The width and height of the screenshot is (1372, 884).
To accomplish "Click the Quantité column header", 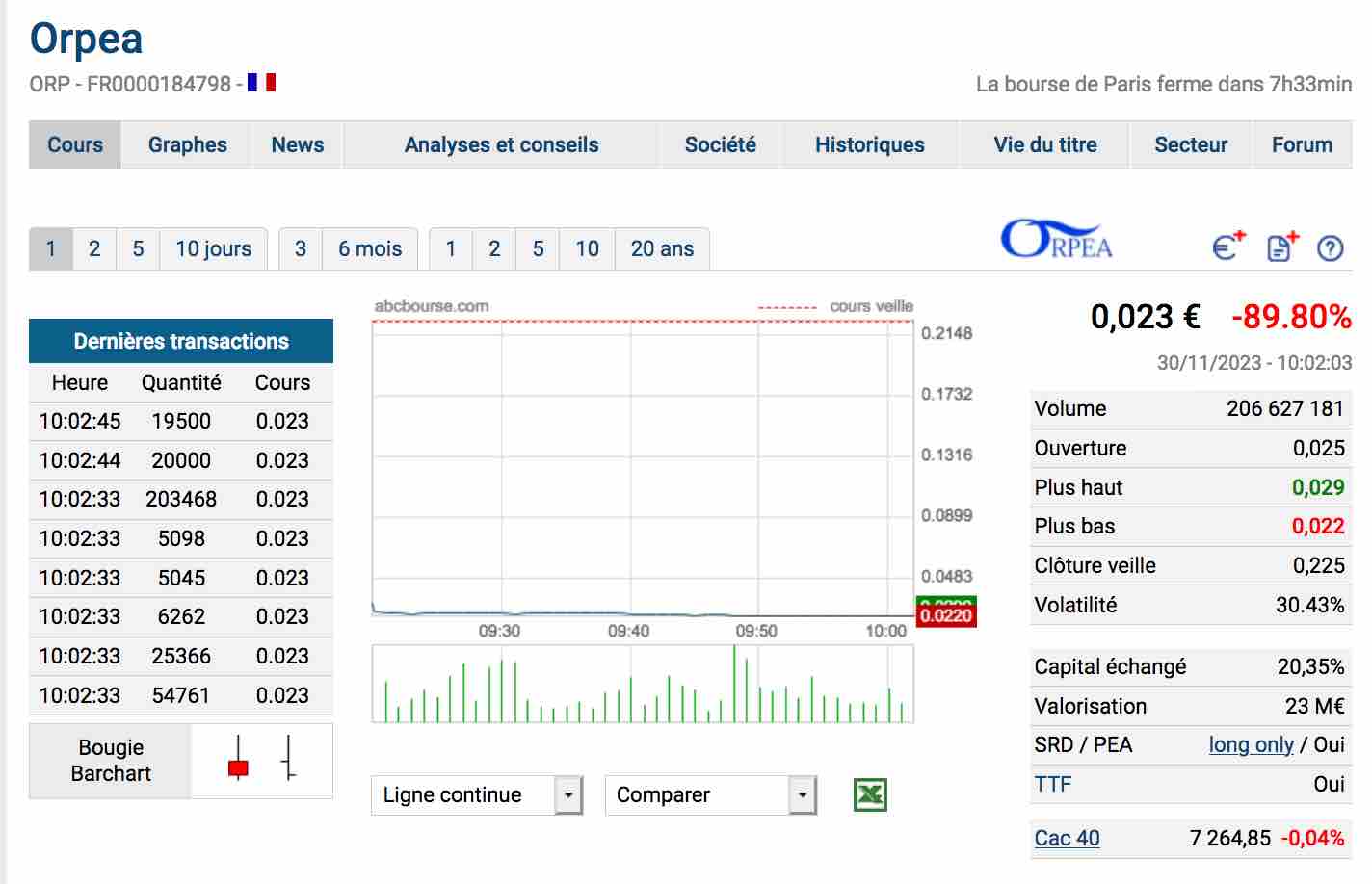I will click(181, 382).
